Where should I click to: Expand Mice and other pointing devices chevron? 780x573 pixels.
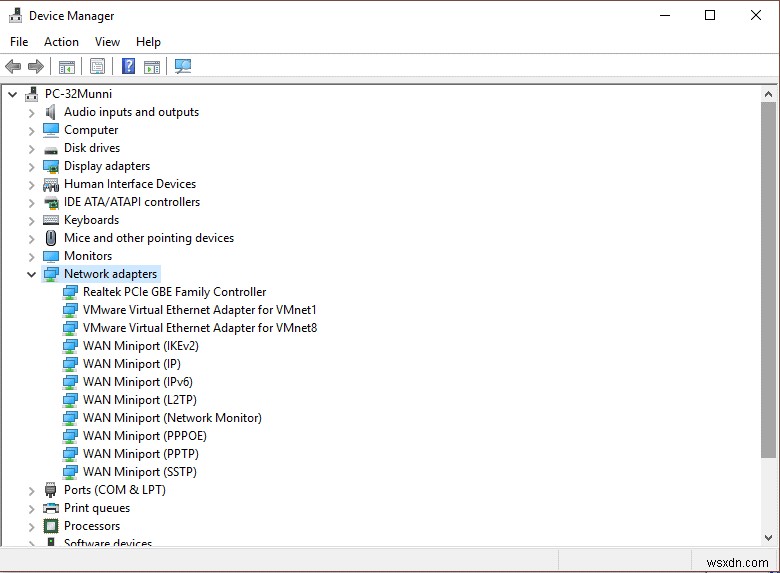[x=31, y=239]
